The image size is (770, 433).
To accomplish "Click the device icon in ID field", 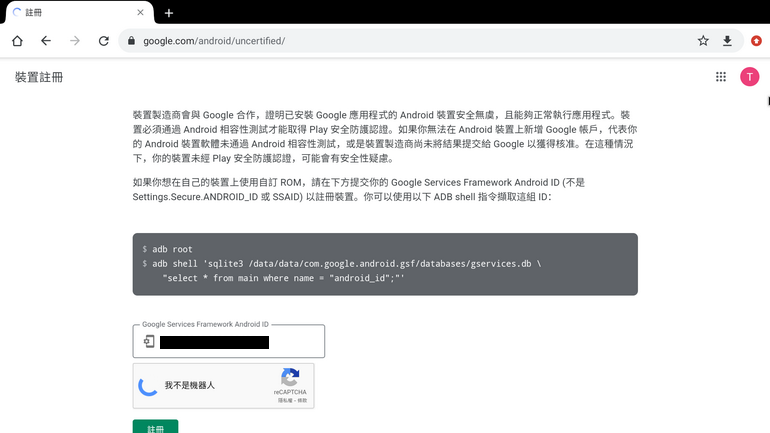I will (149, 341).
